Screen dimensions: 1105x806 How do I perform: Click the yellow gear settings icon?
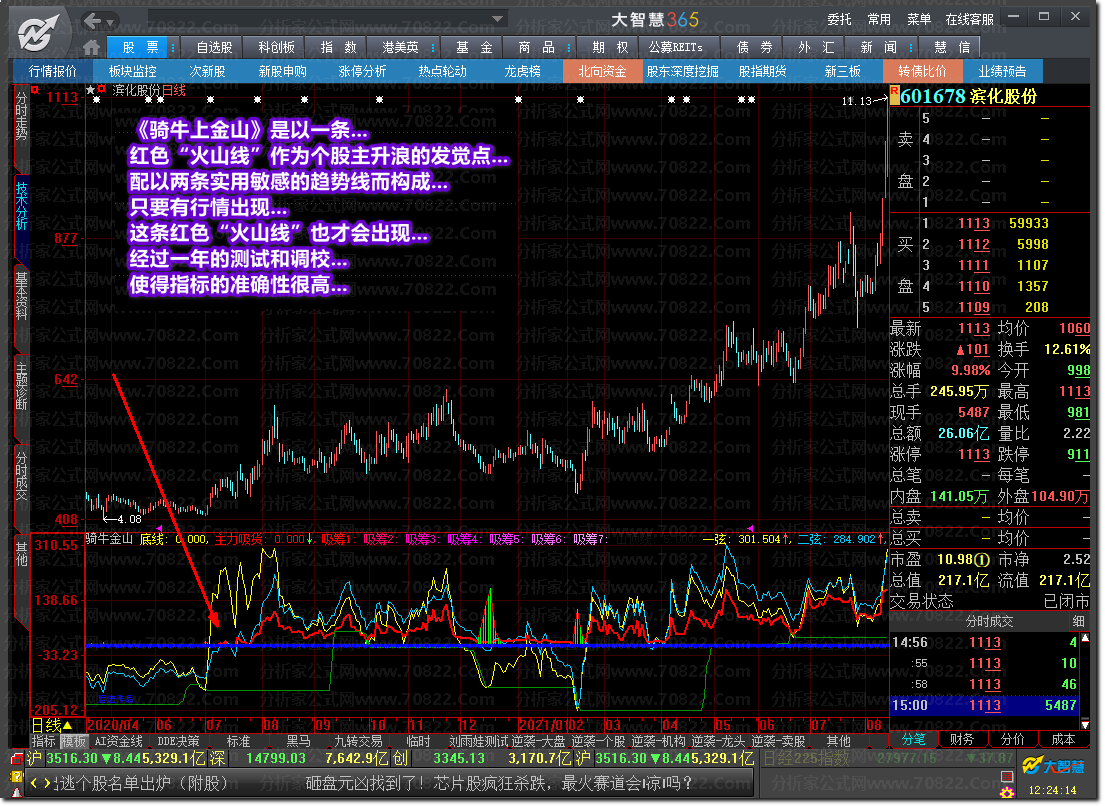1006,793
